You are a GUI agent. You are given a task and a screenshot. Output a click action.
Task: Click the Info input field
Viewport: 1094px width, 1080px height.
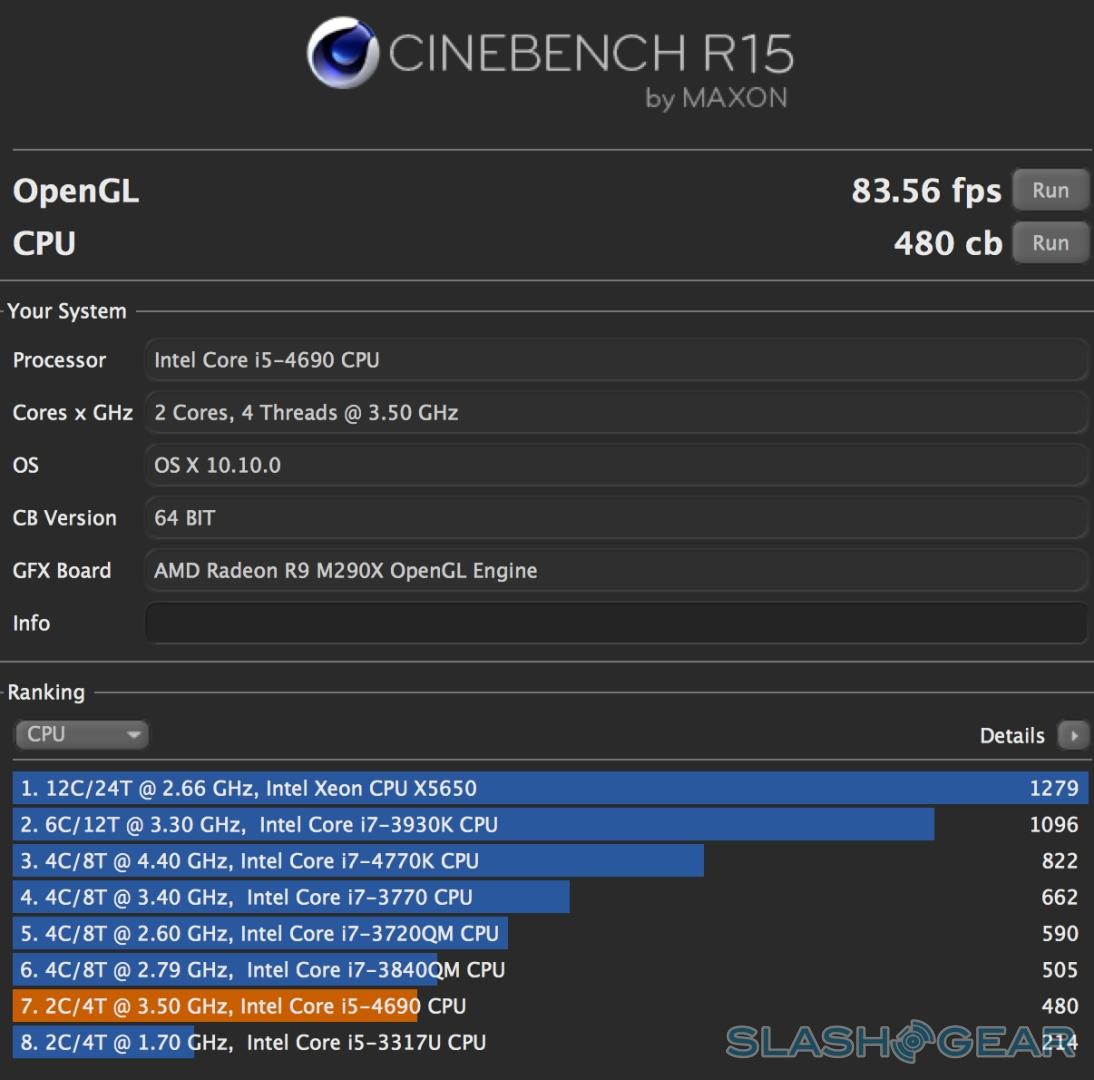(616, 623)
